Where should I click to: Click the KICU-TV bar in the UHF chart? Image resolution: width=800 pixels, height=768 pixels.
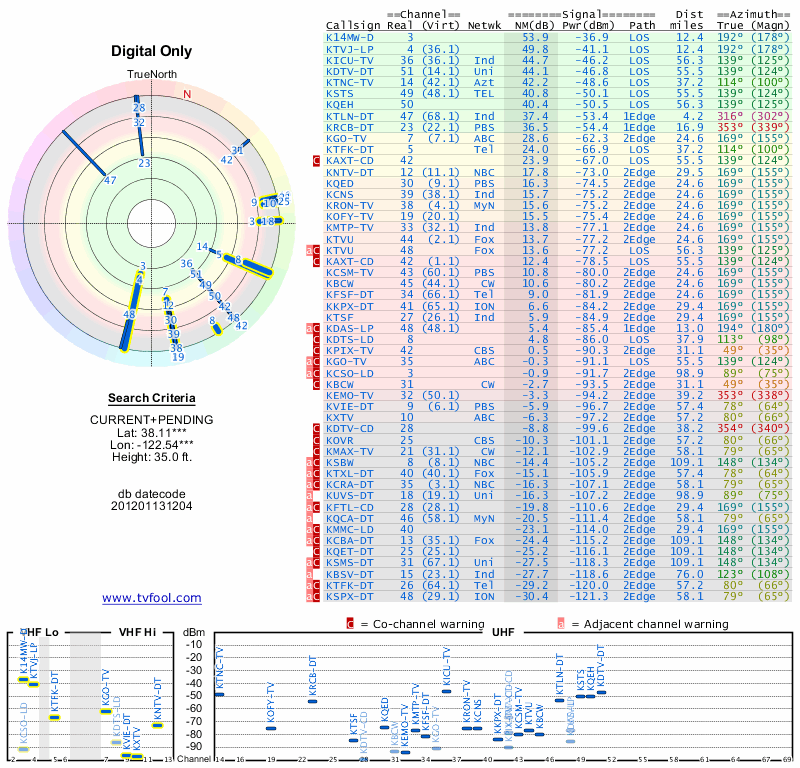(x=446, y=691)
